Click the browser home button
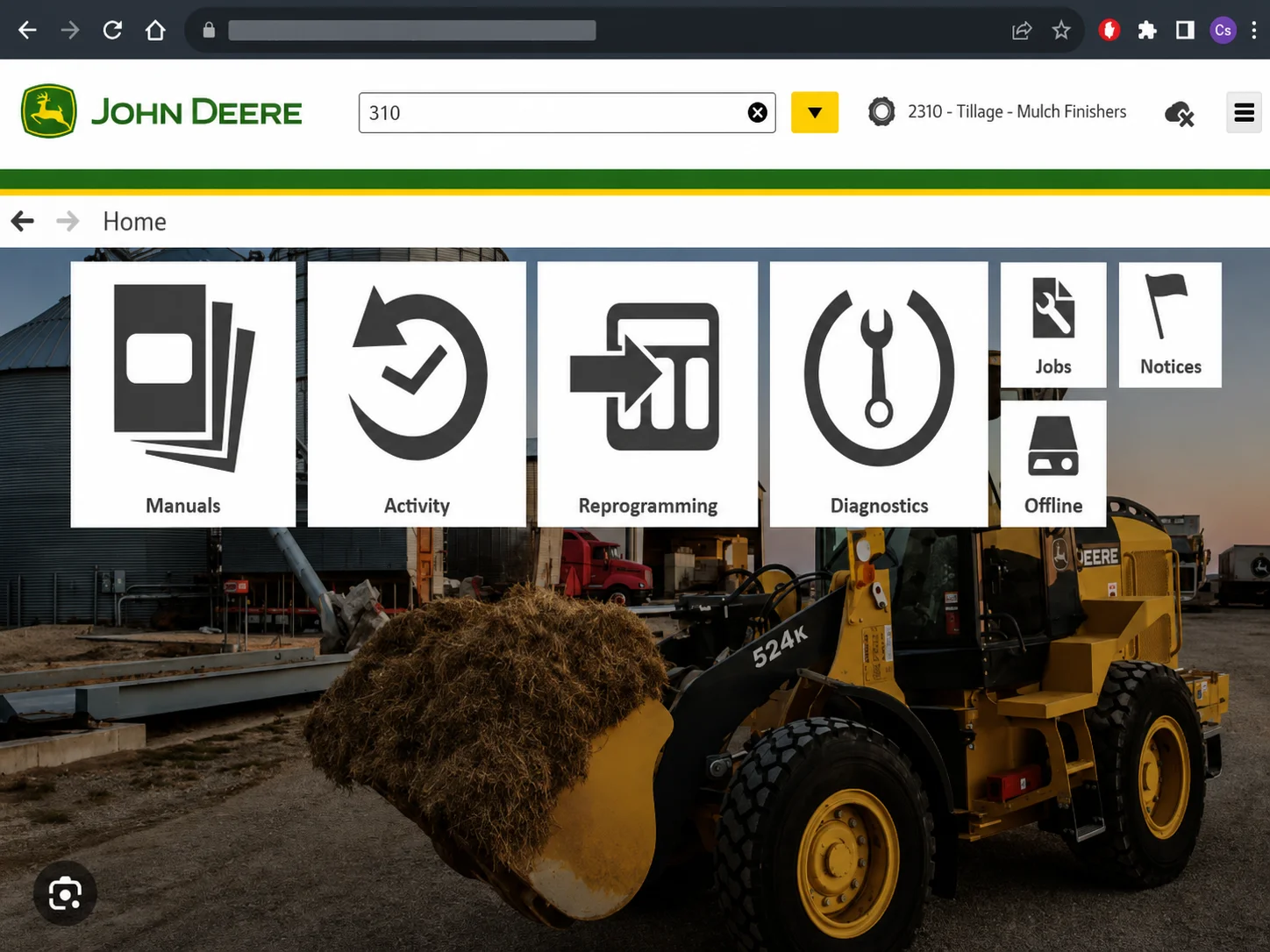Image resolution: width=1270 pixels, height=952 pixels. pyautogui.click(x=155, y=31)
